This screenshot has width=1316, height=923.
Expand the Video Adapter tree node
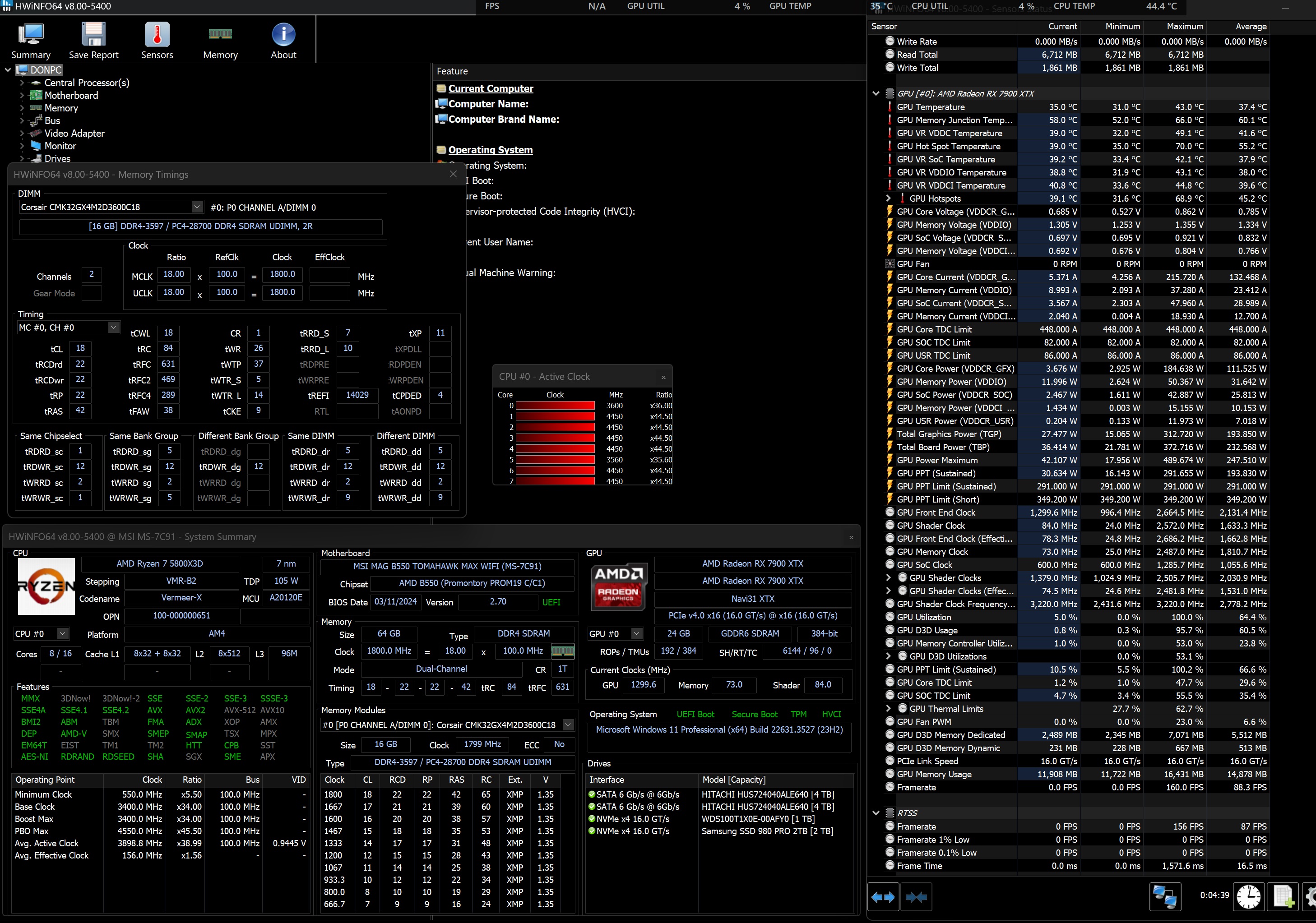coord(23,133)
